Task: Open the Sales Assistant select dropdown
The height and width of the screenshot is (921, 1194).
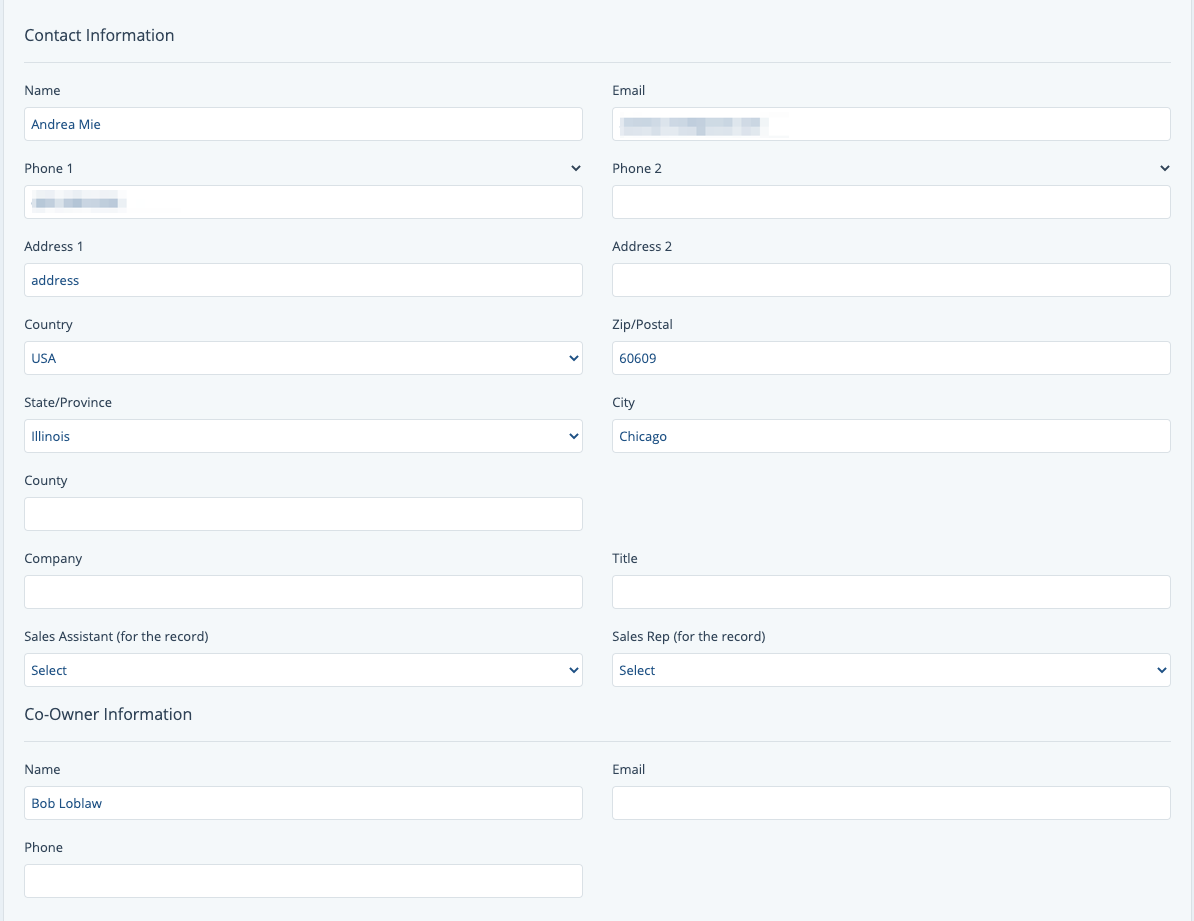Action: tap(303, 670)
